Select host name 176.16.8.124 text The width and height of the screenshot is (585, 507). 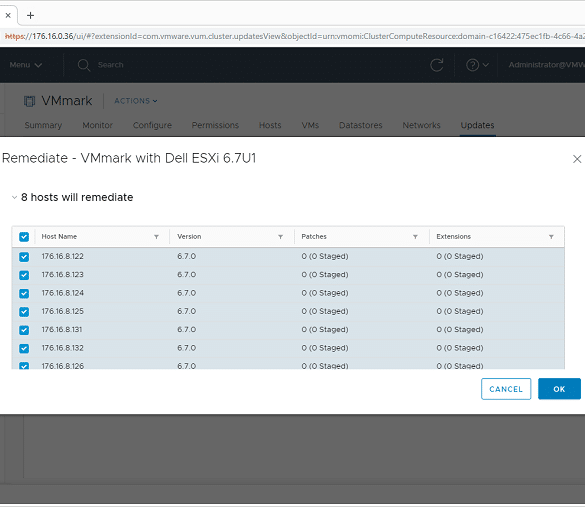pyautogui.click(x=62, y=293)
